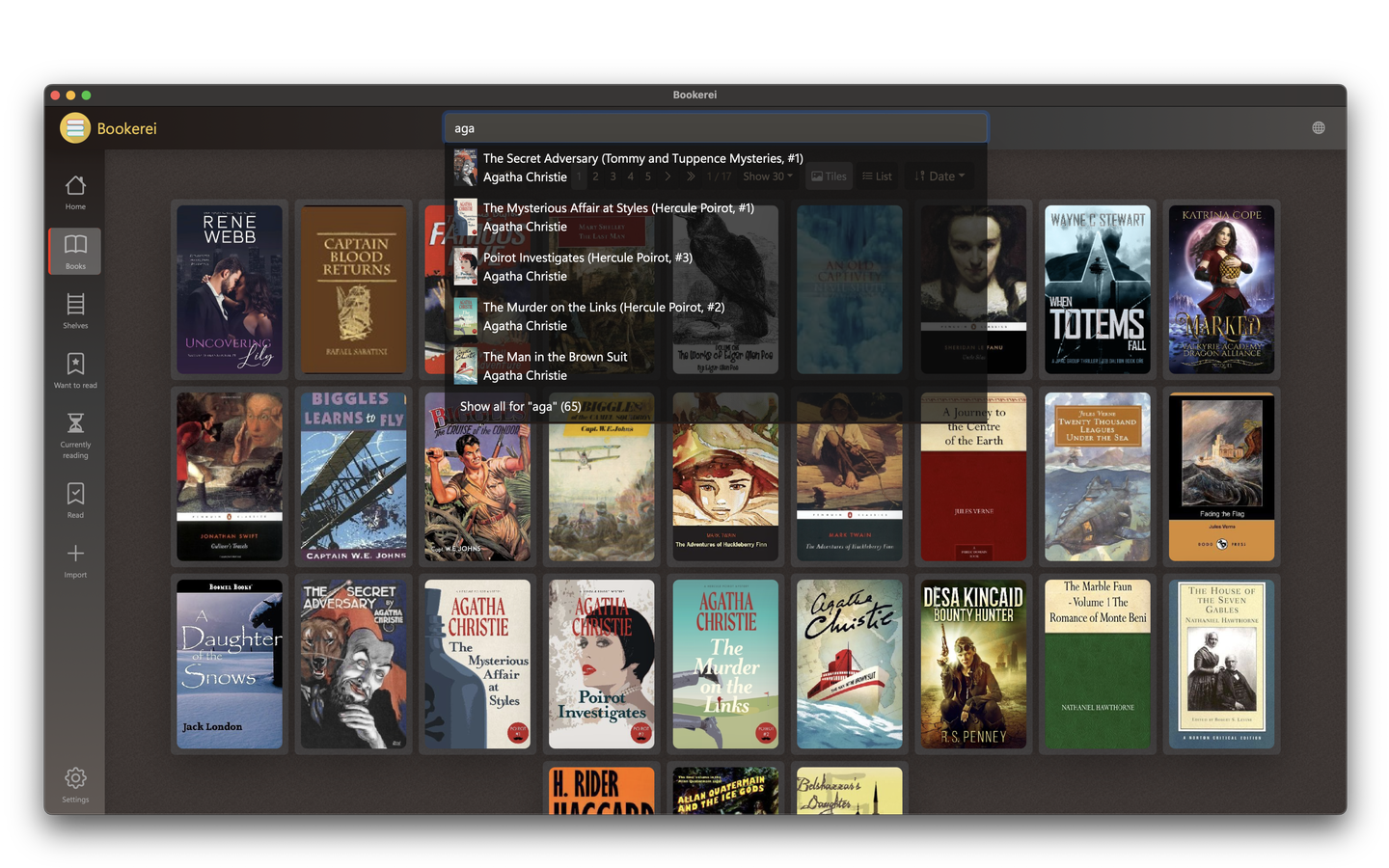Open the "Poirot Investigates" cover tile
The image size is (1389, 868).
pos(602,664)
